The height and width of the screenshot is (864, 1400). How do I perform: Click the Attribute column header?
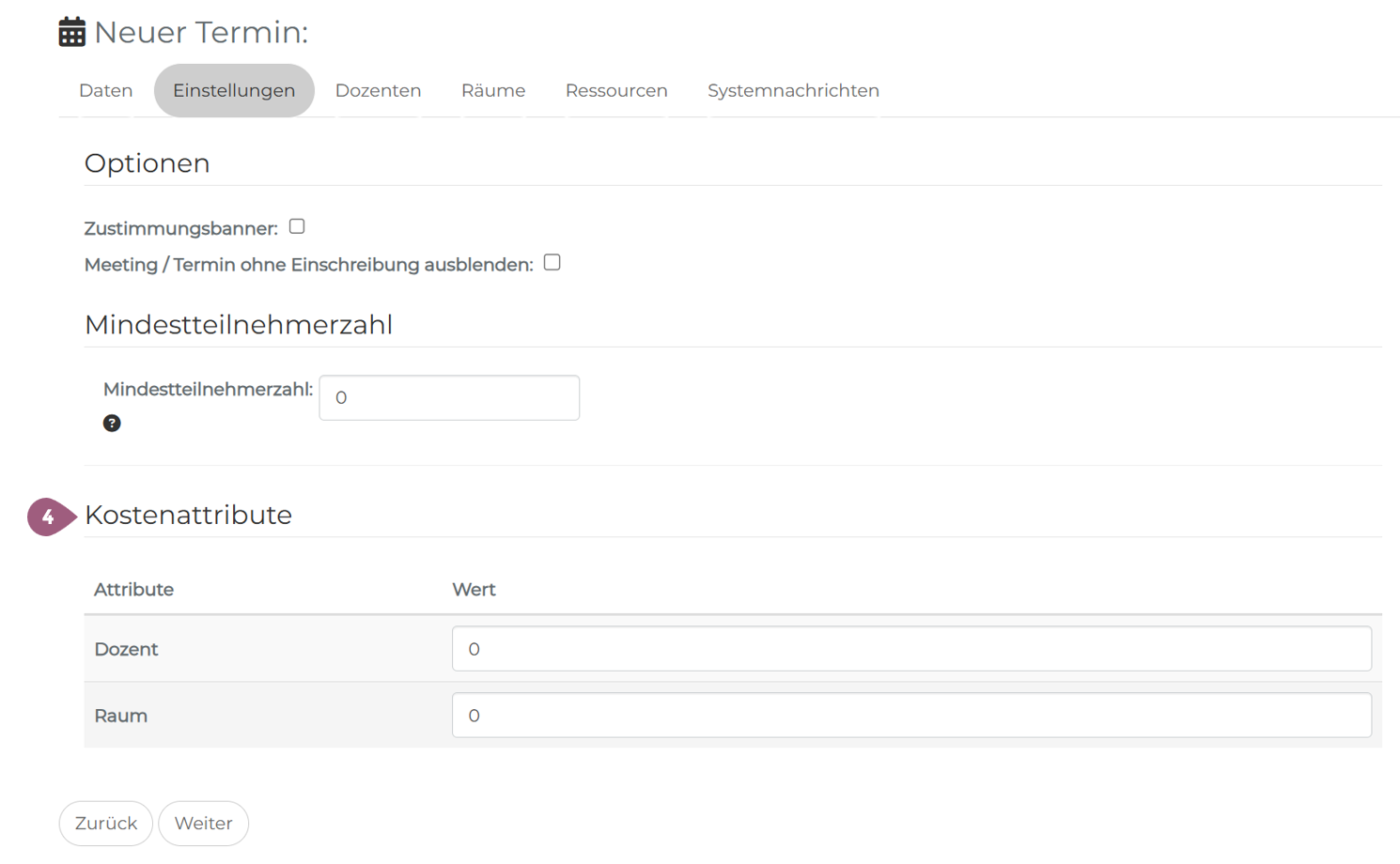(133, 590)
